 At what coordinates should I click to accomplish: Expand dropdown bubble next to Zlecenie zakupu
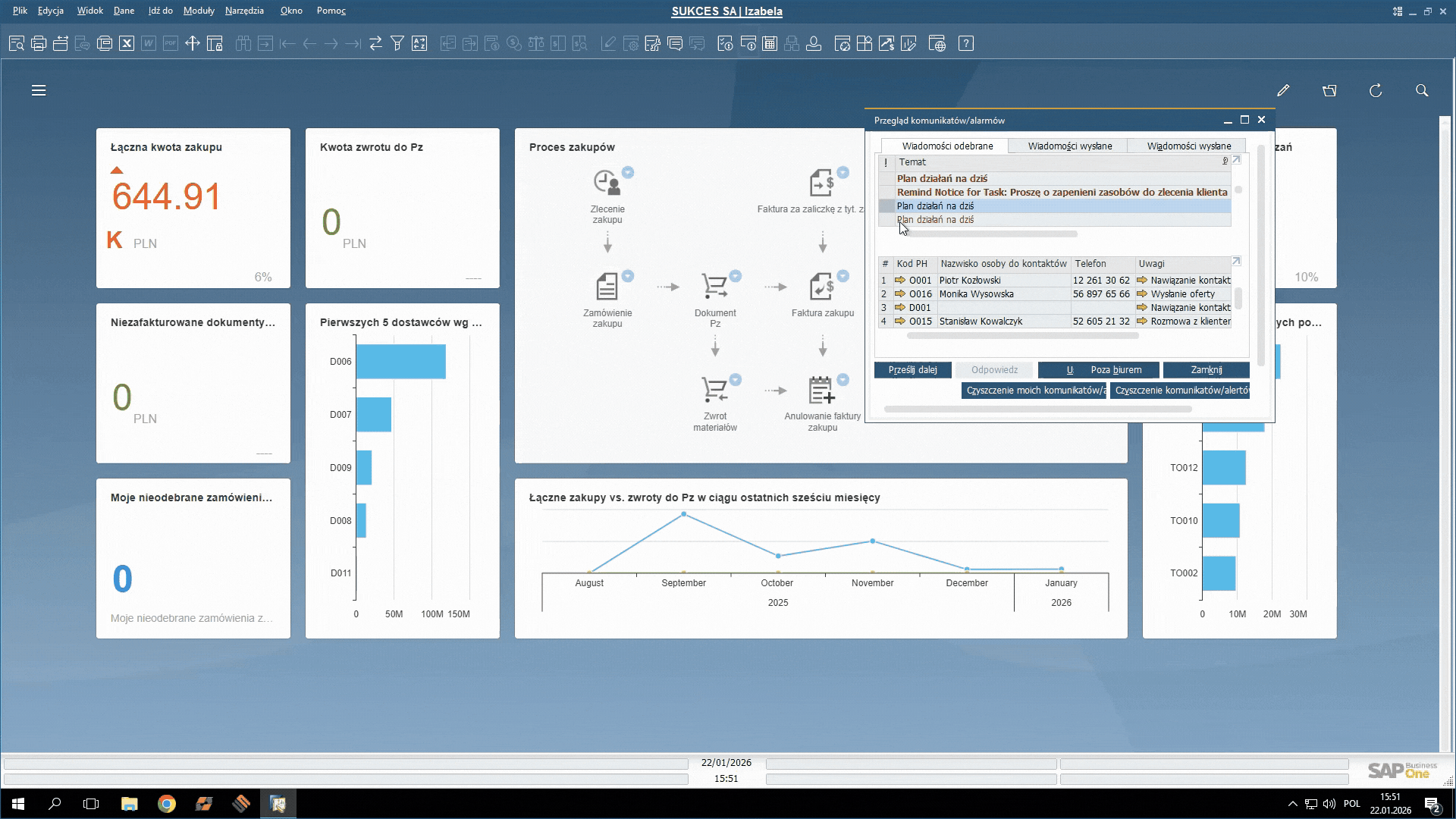628,172
